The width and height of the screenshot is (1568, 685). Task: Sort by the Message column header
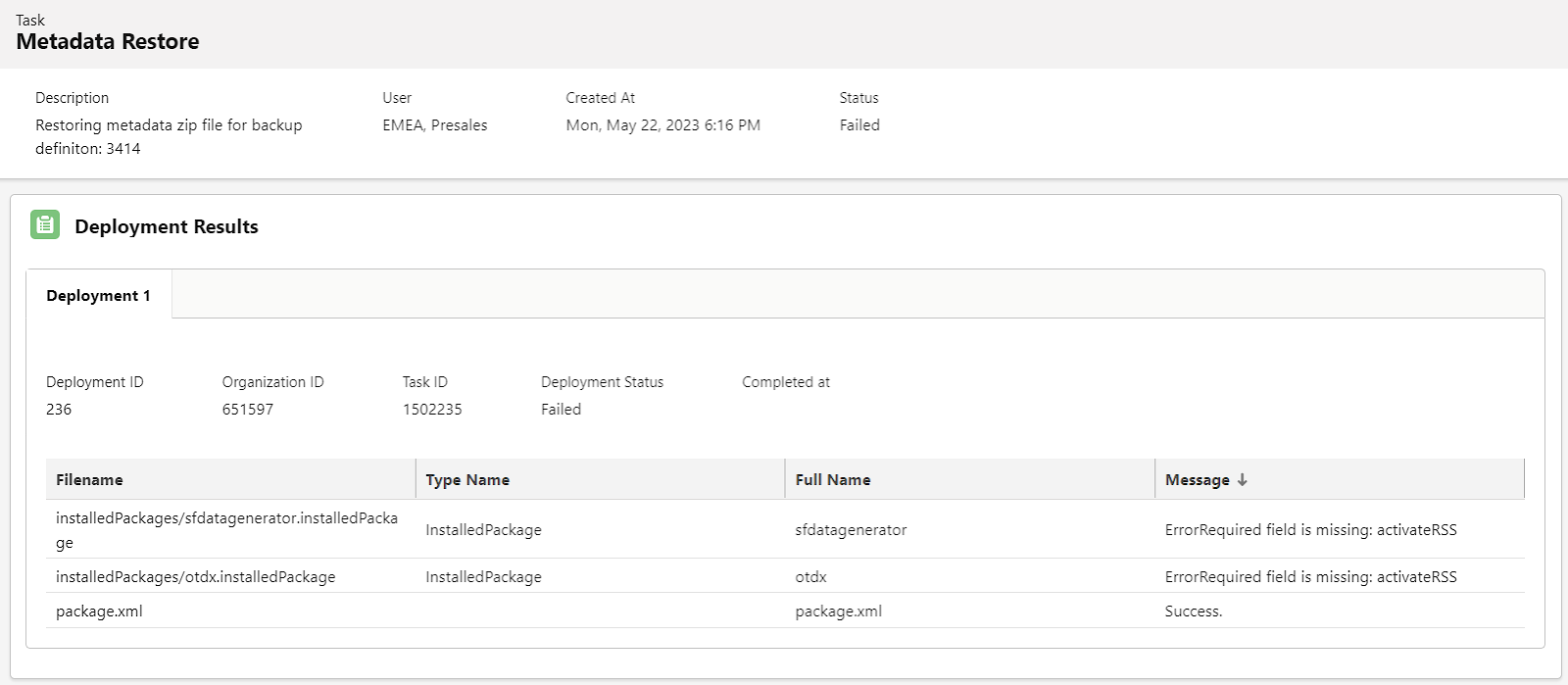[x=1197, y=480]
